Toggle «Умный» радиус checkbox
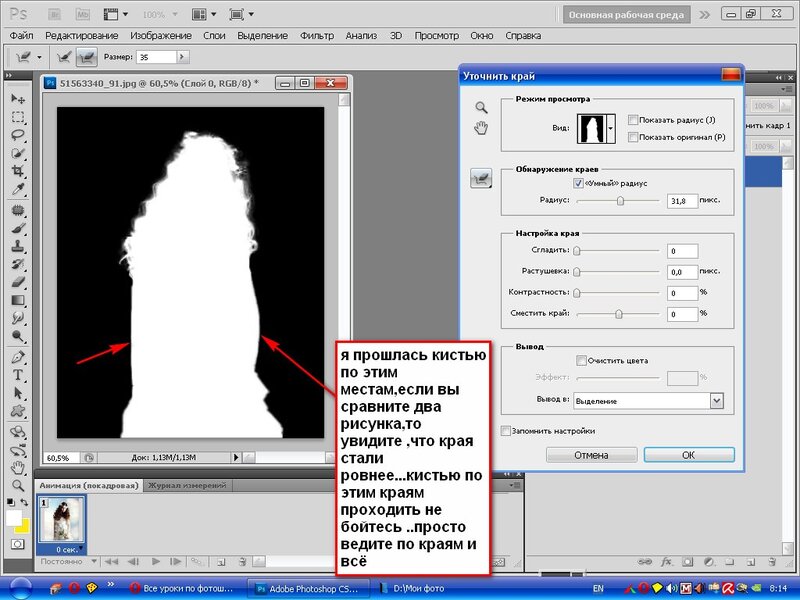The image size is (800, 600). [578, 183]
